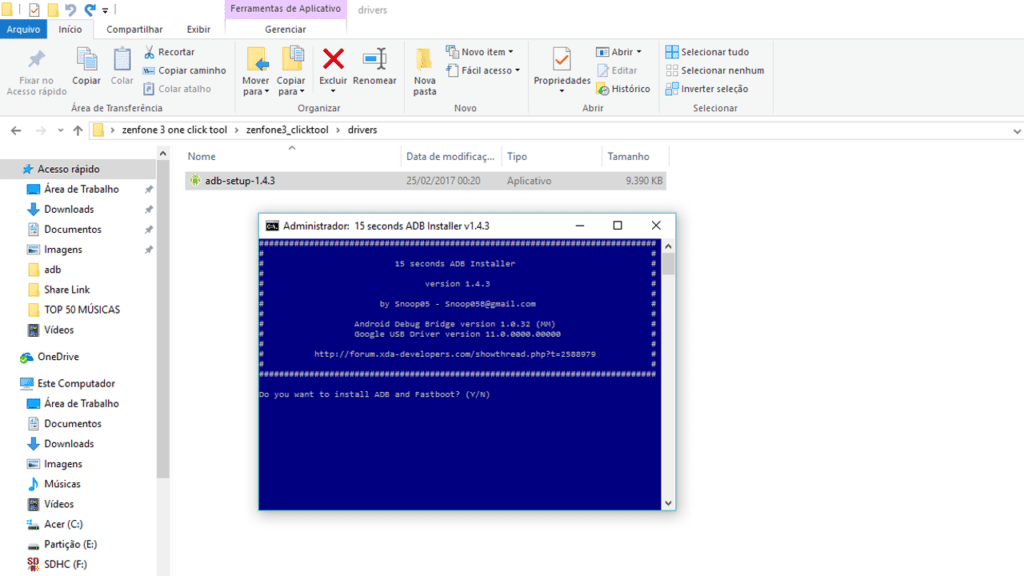Click the Excluir red X icon
Viewport: 1024px width, 576px height.
(333, 60)
